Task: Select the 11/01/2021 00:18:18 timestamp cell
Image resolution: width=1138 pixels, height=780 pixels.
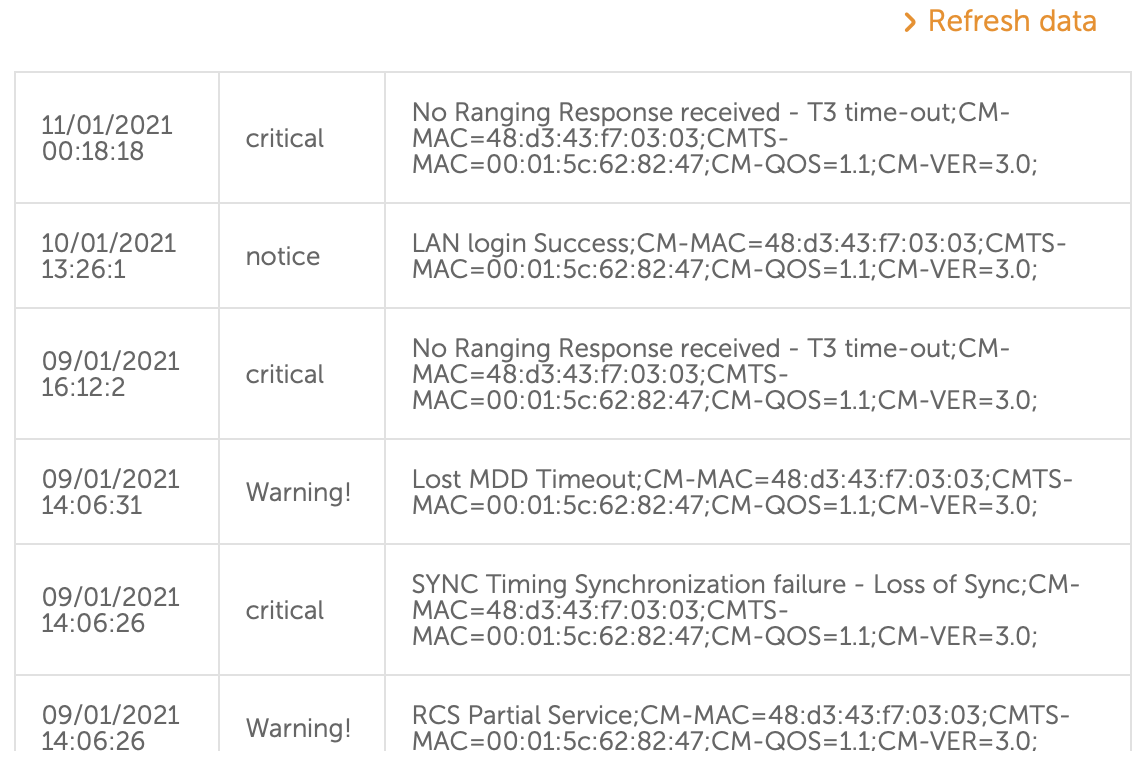Action: (107, 138)
